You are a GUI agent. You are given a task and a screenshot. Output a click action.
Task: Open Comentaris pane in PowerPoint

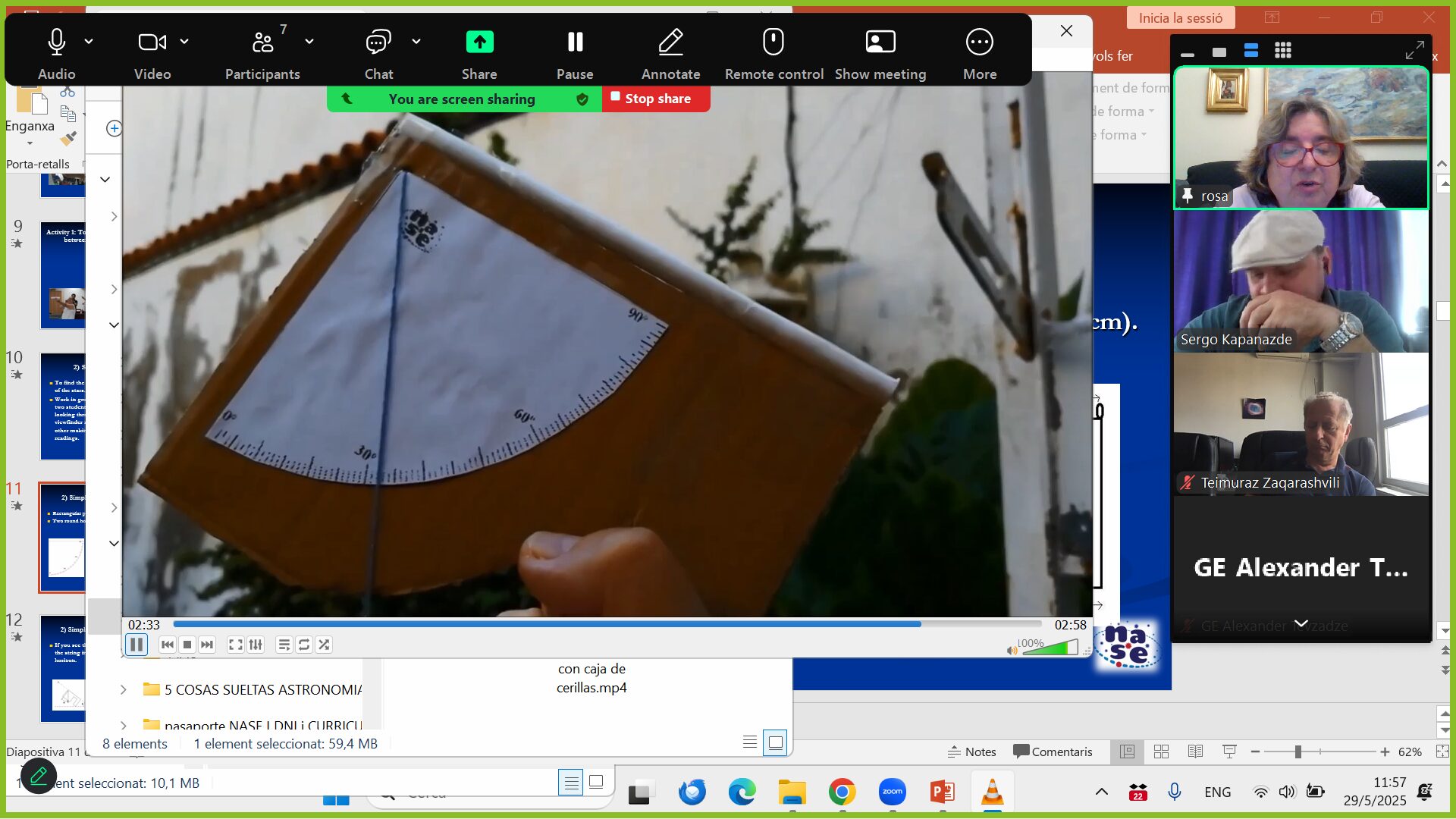coord(1053,752)
